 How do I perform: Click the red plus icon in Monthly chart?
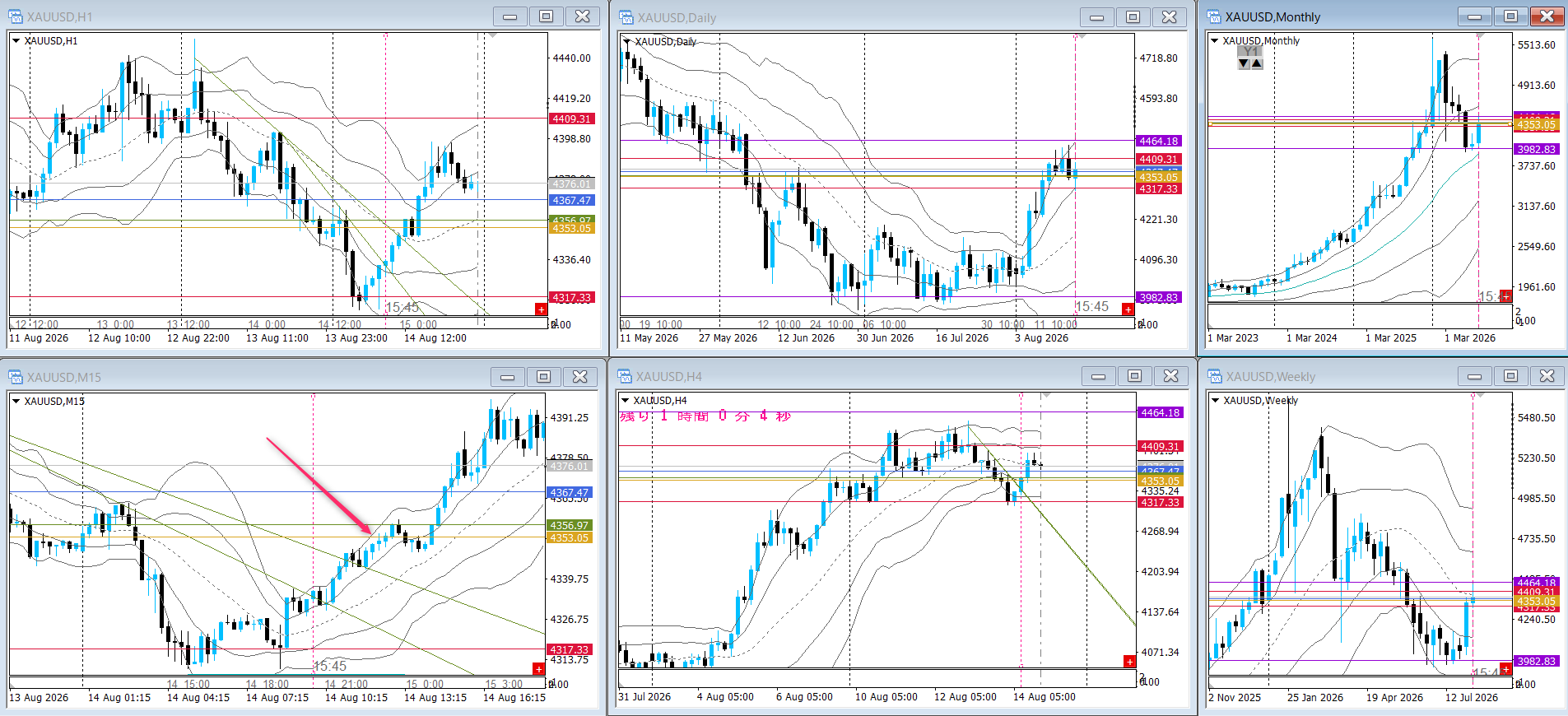click(x=1505, y=296)
